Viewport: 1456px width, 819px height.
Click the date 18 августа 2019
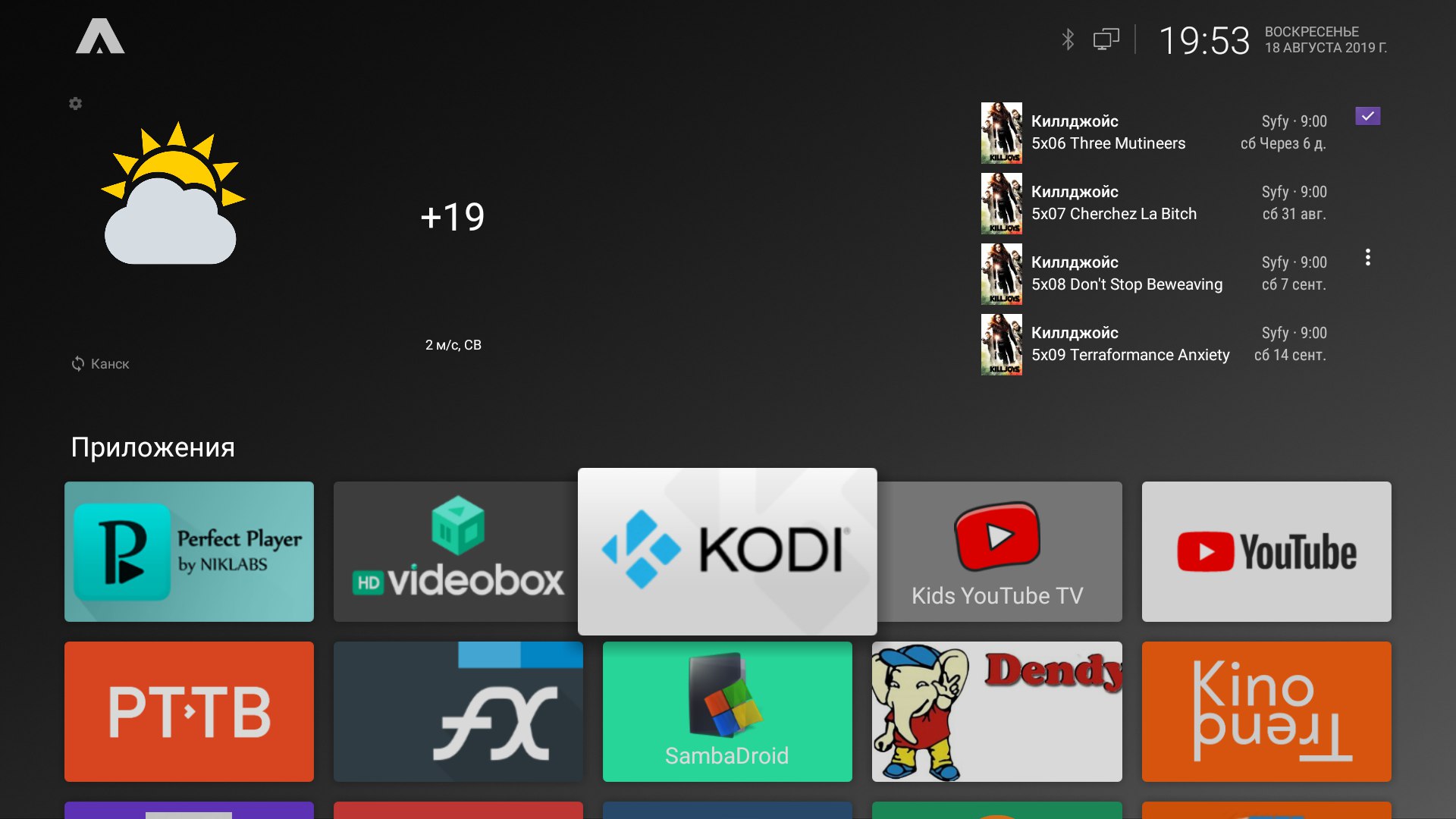click(1326, 48)
